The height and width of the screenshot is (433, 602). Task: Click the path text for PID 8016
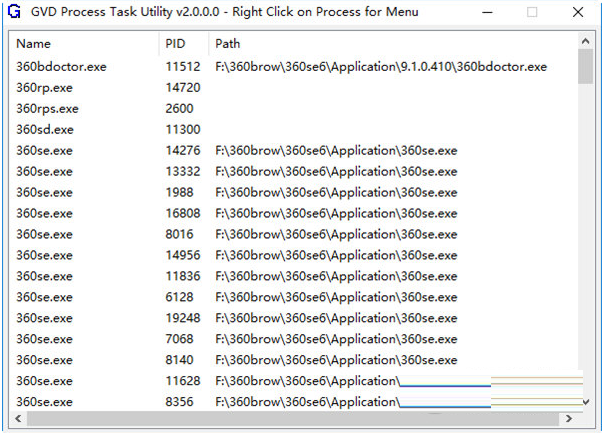336,234
